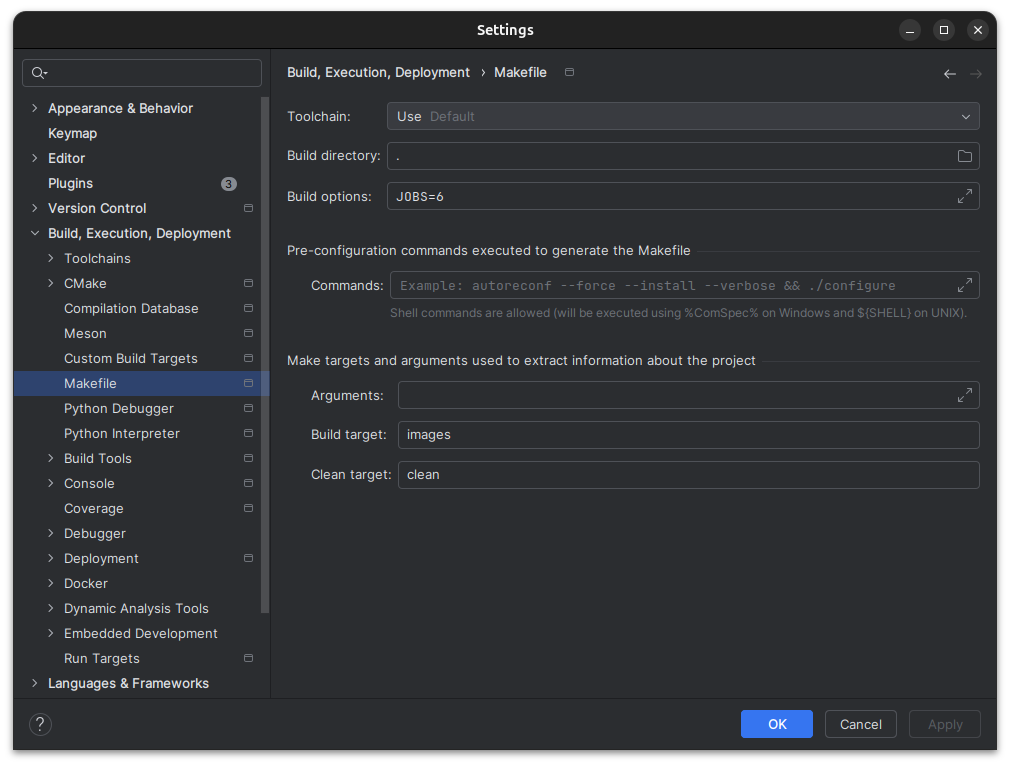Click project icon next to Deployment

[248, 558]
